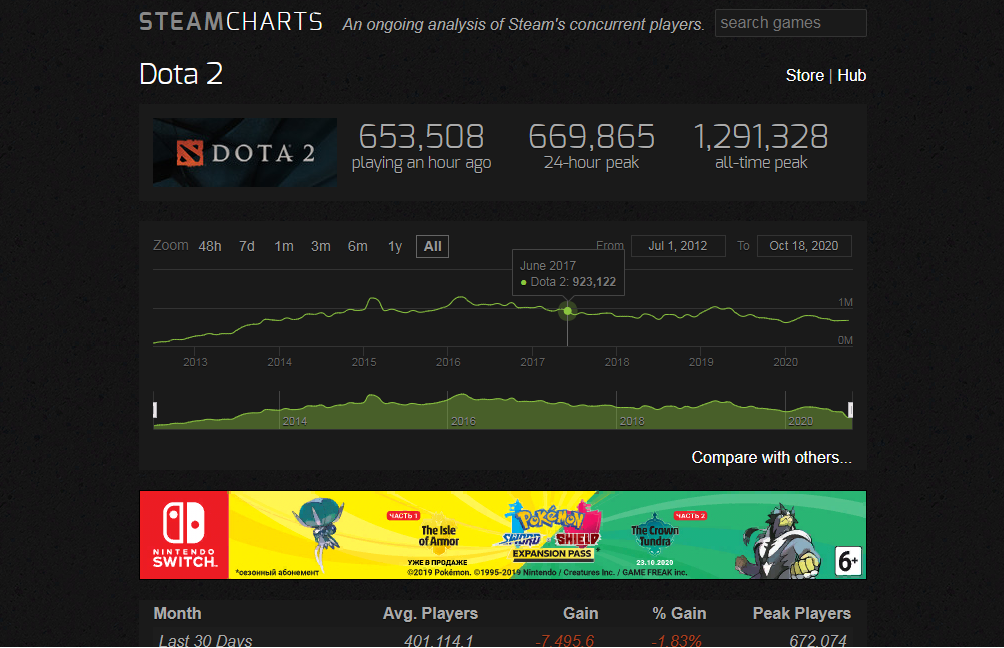Click the 2018 label in navigator

pyautogui.click(x=632, y=421)
